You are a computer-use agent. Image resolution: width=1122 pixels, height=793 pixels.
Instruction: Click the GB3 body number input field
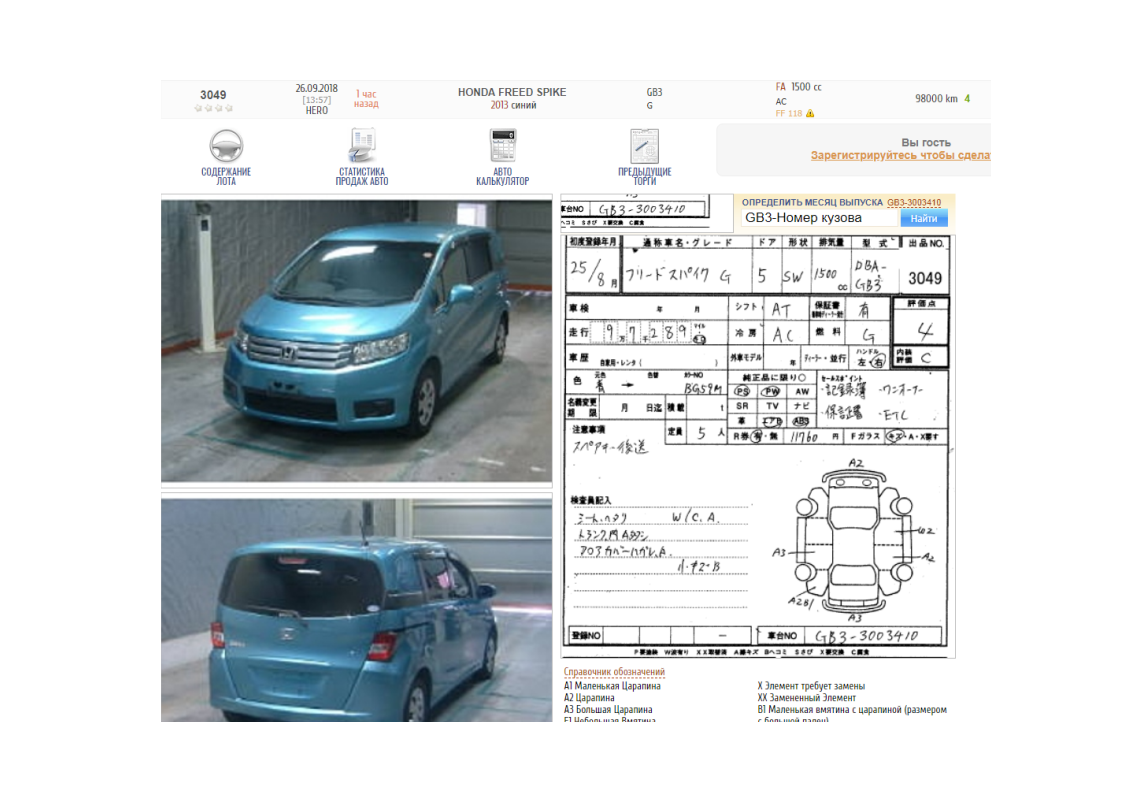click(820, 218)
